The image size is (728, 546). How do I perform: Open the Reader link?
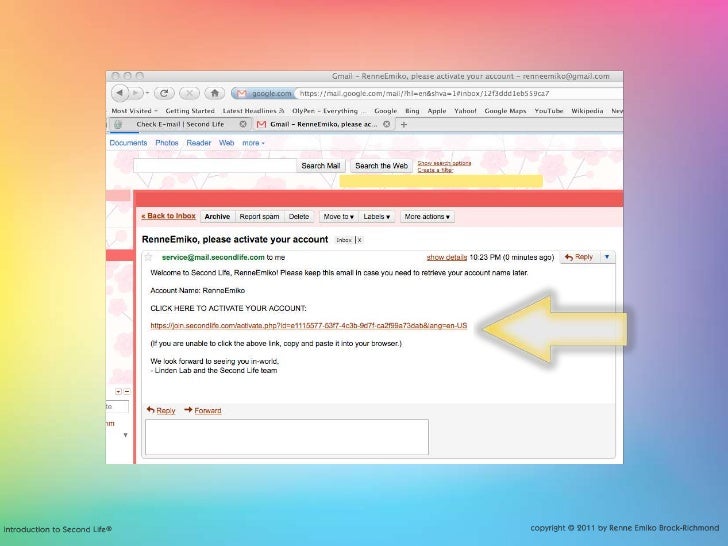point(199,143)
